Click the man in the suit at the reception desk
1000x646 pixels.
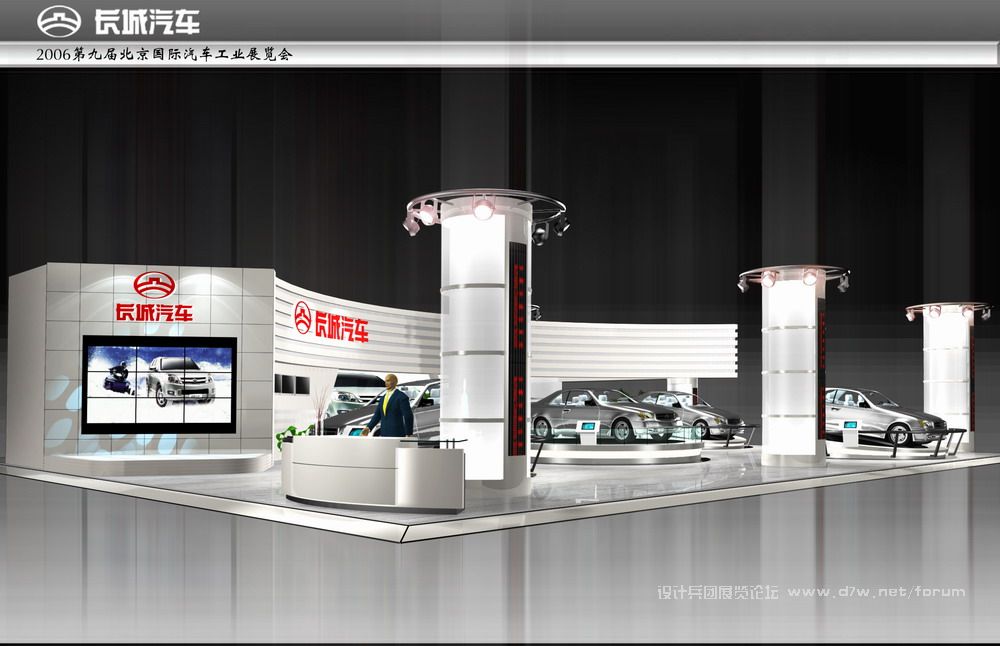pos(389,406)
